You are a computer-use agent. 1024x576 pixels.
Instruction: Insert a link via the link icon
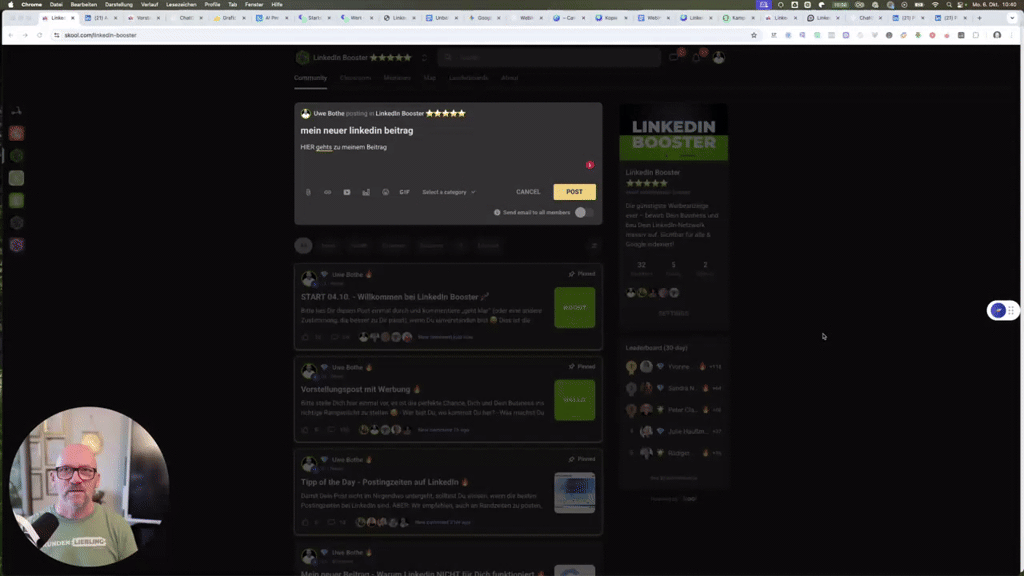point(327,192)
